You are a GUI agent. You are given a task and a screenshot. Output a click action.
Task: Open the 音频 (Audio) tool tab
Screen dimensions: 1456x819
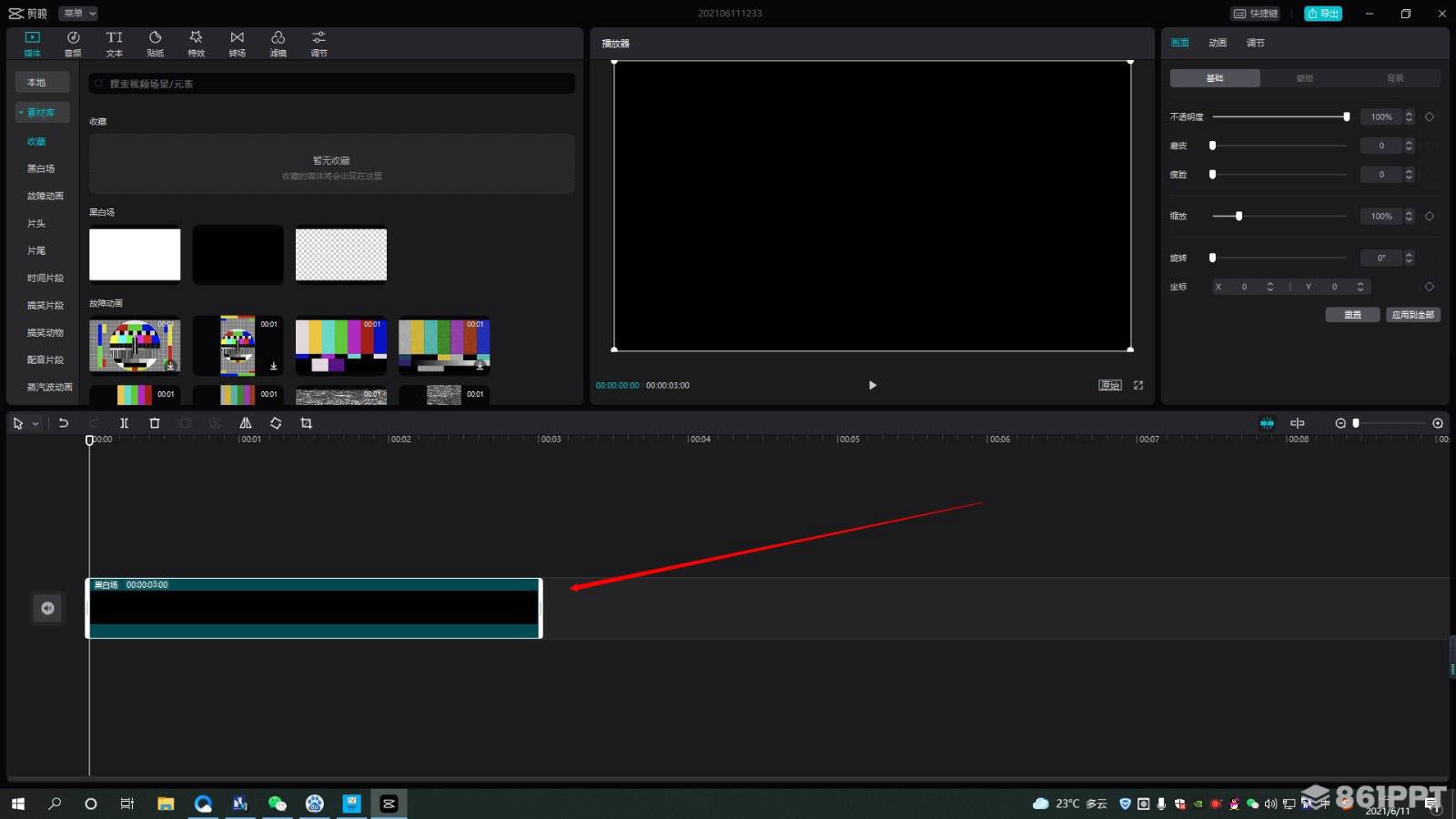coord(73,43)
